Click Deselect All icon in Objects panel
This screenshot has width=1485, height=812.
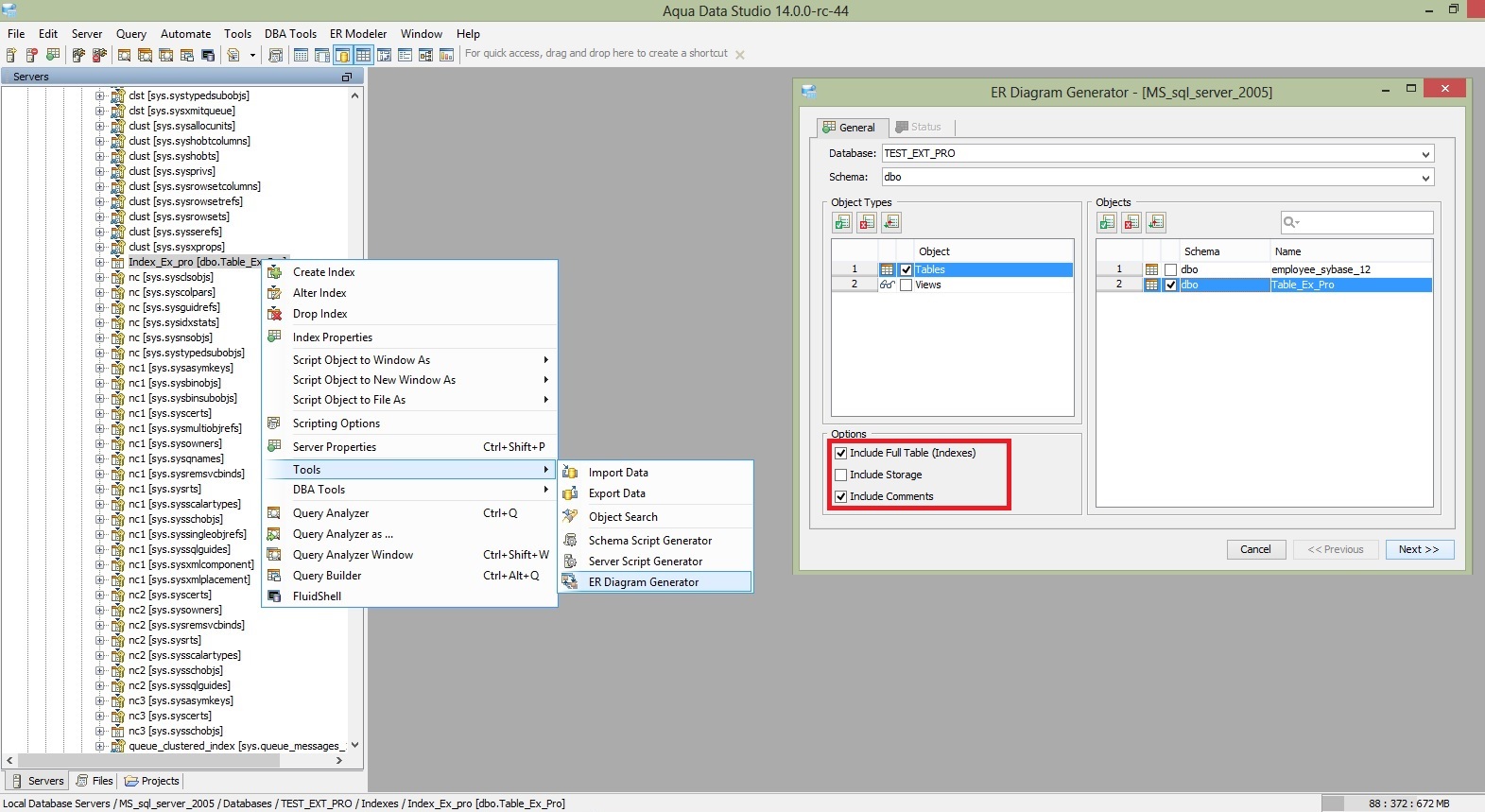click(x=1131, y=222)
